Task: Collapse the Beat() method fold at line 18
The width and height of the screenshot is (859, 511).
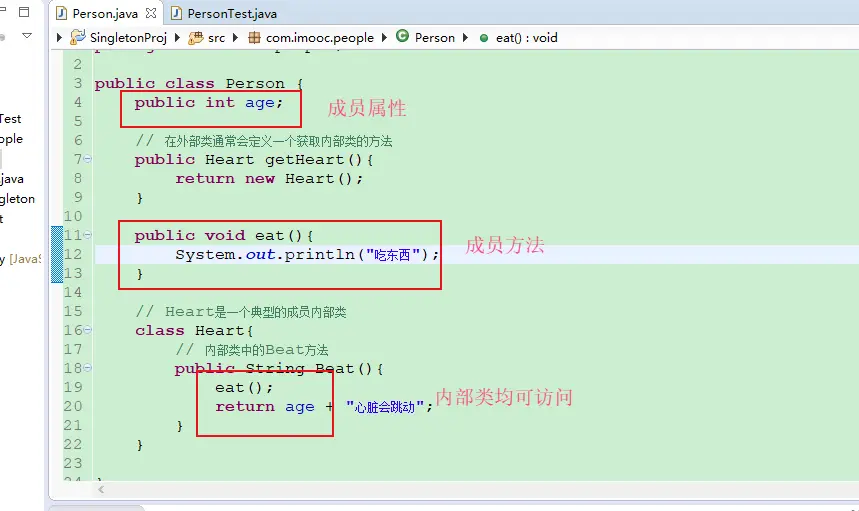Action: pos(88,368)
